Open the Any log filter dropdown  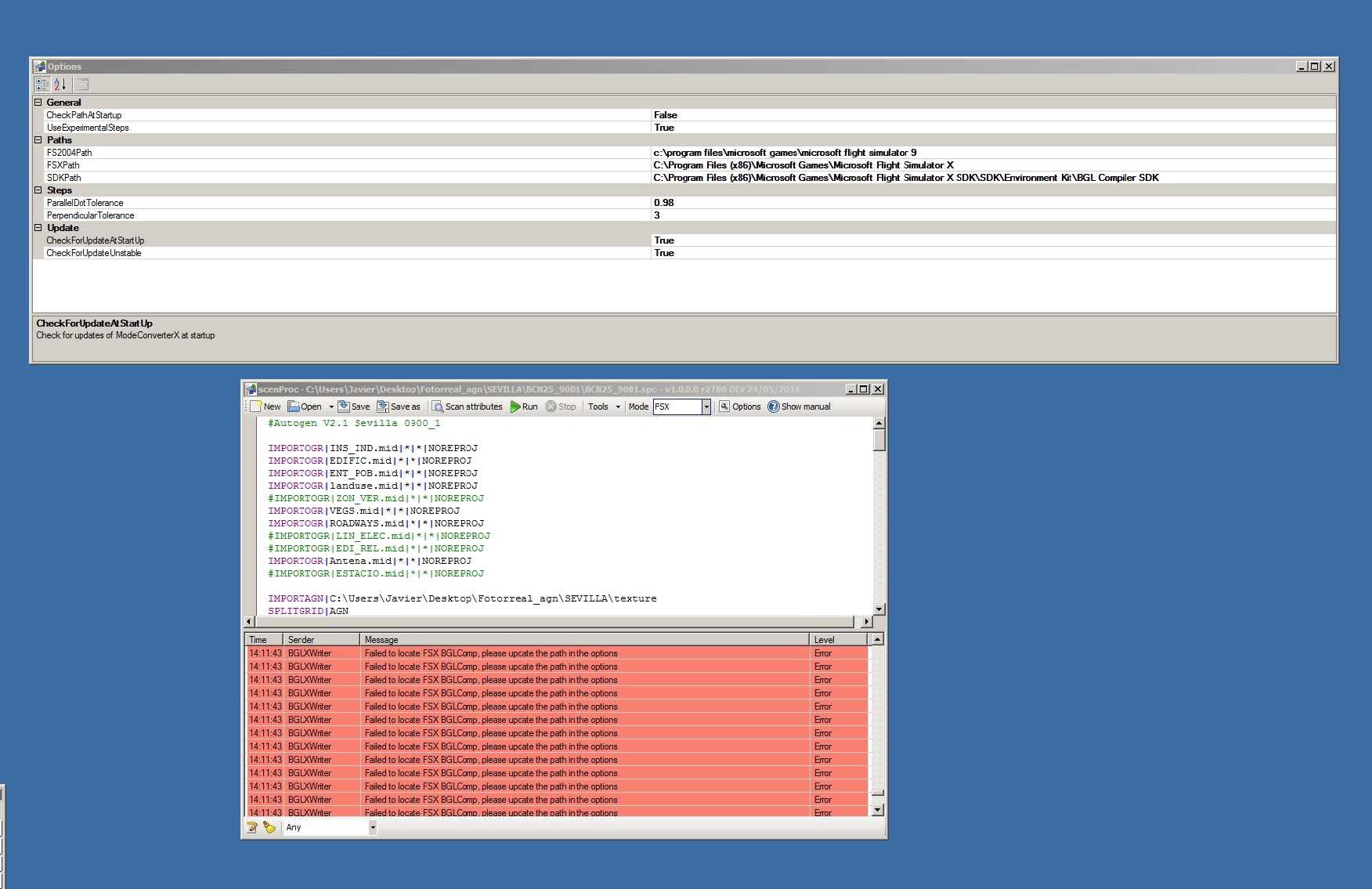tap(372, 827)
